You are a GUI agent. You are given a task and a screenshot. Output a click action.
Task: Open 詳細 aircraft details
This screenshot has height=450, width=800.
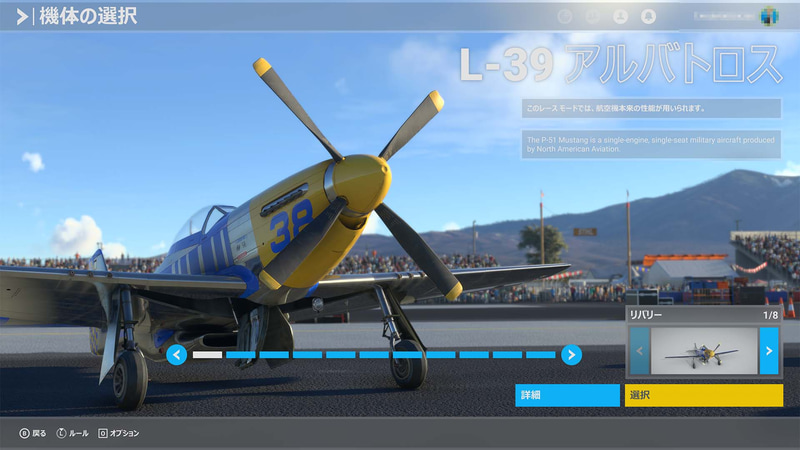tap(567, 395)
